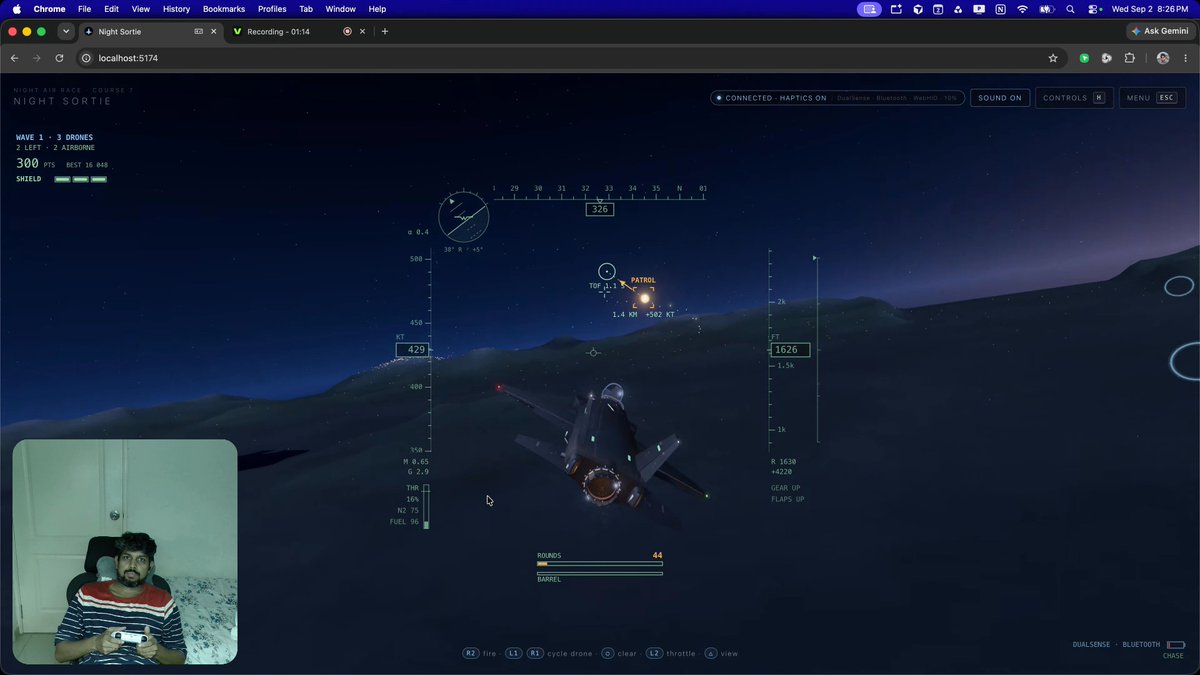
Task: Open the tab search dropdown arrow
Action: tap(66, 31)
